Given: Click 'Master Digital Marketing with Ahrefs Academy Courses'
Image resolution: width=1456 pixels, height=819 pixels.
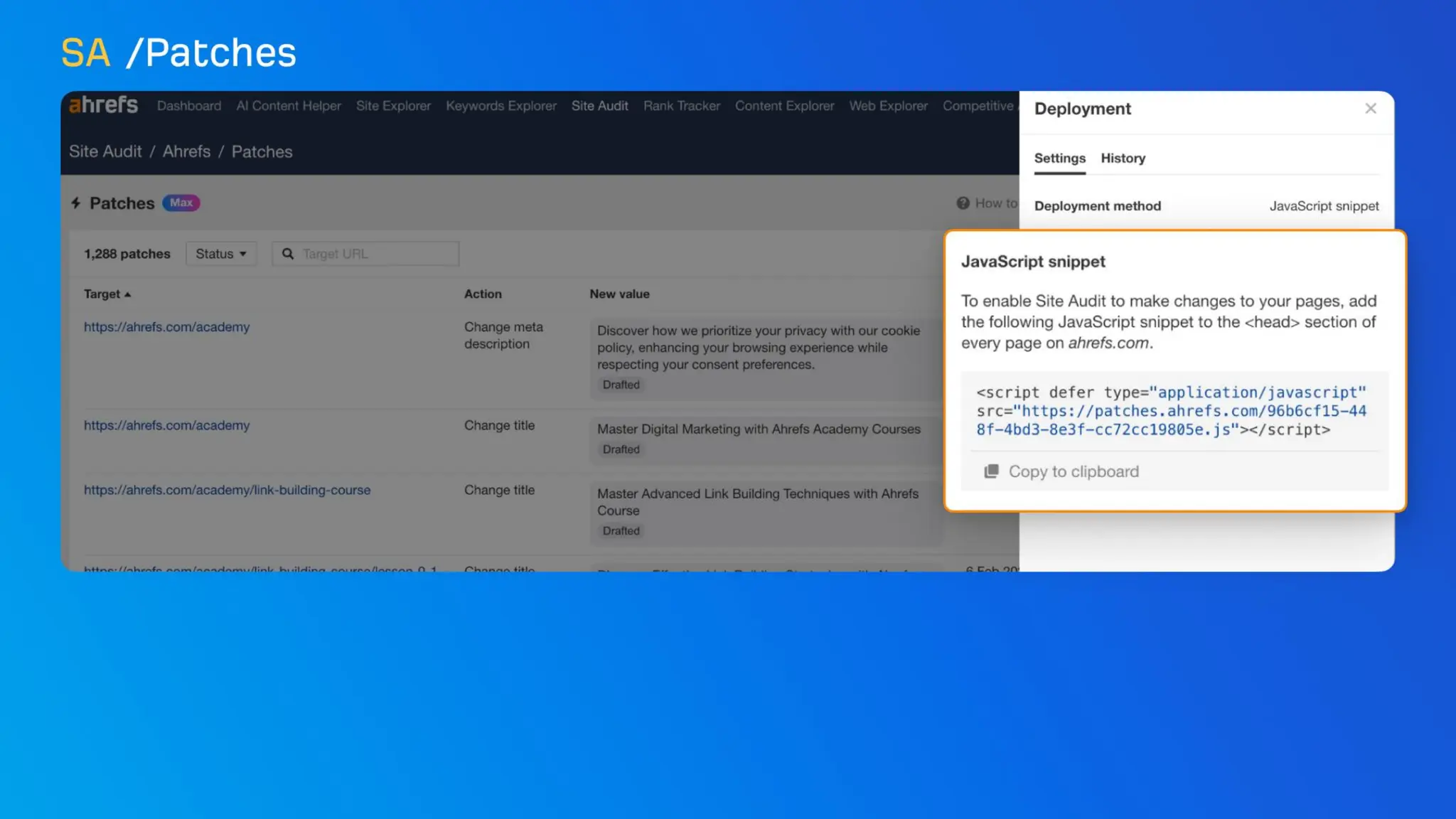Looking at the screenshot, I should tap(759, 429).
